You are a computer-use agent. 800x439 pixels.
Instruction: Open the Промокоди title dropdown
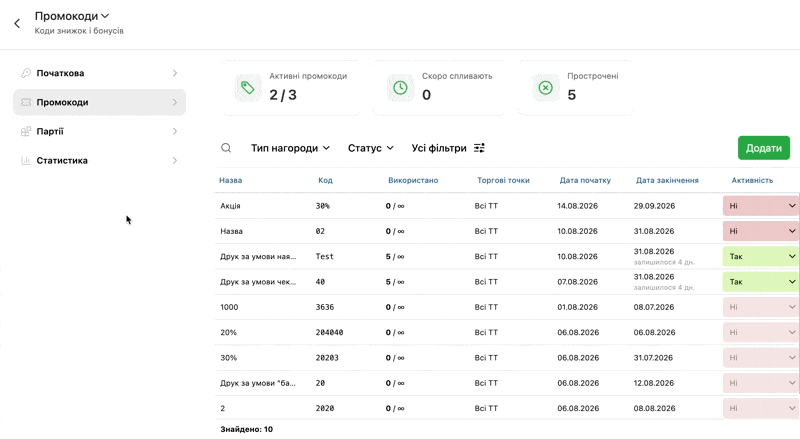[72, 16]
